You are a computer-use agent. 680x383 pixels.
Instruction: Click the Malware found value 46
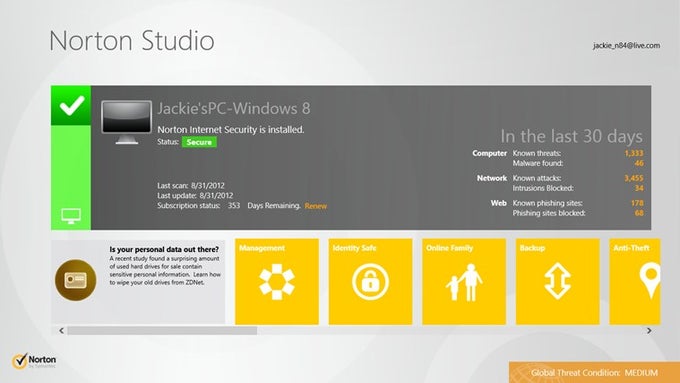point(639,163)
